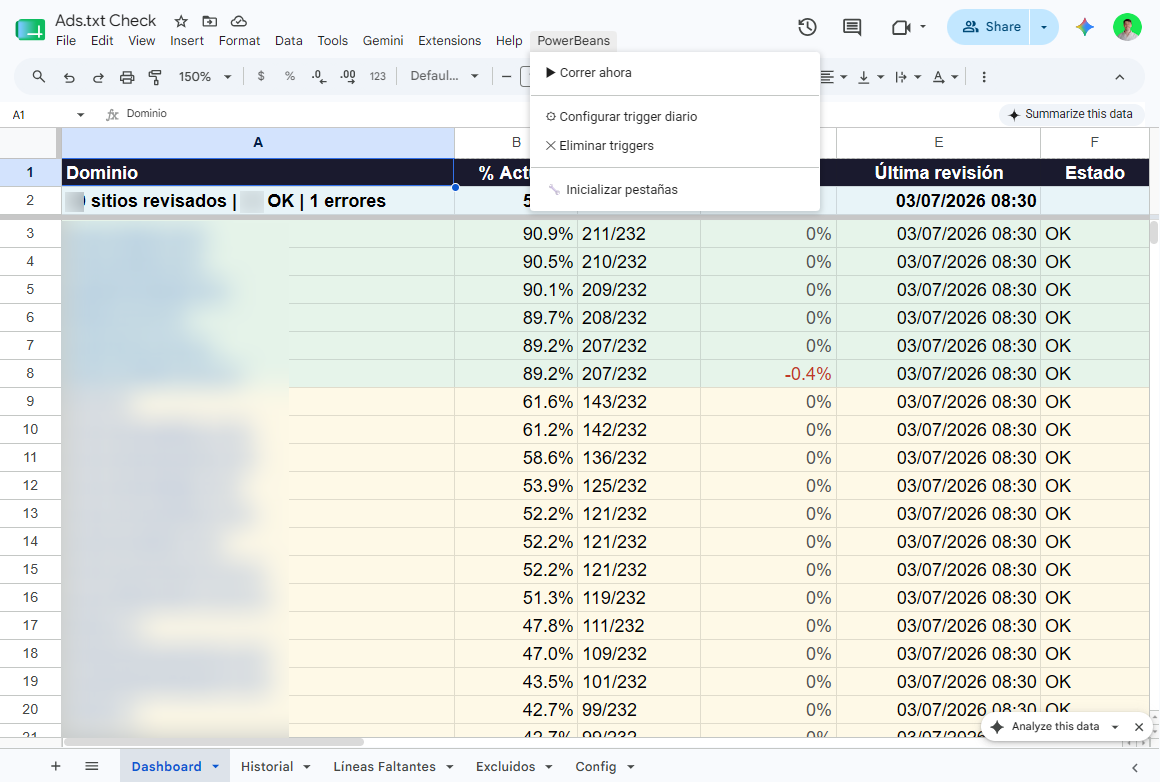Open the Extensions menu
The image size is (1160, 782).
(449, 41)
